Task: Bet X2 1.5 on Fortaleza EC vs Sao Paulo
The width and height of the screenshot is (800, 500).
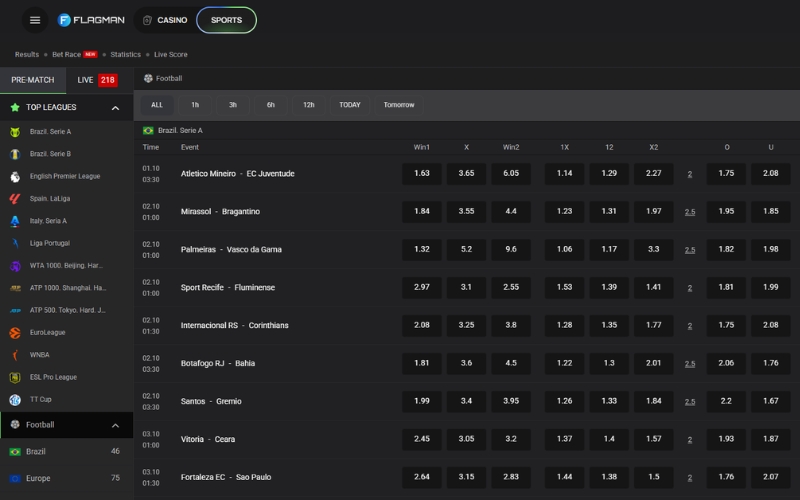Action: 654,477
